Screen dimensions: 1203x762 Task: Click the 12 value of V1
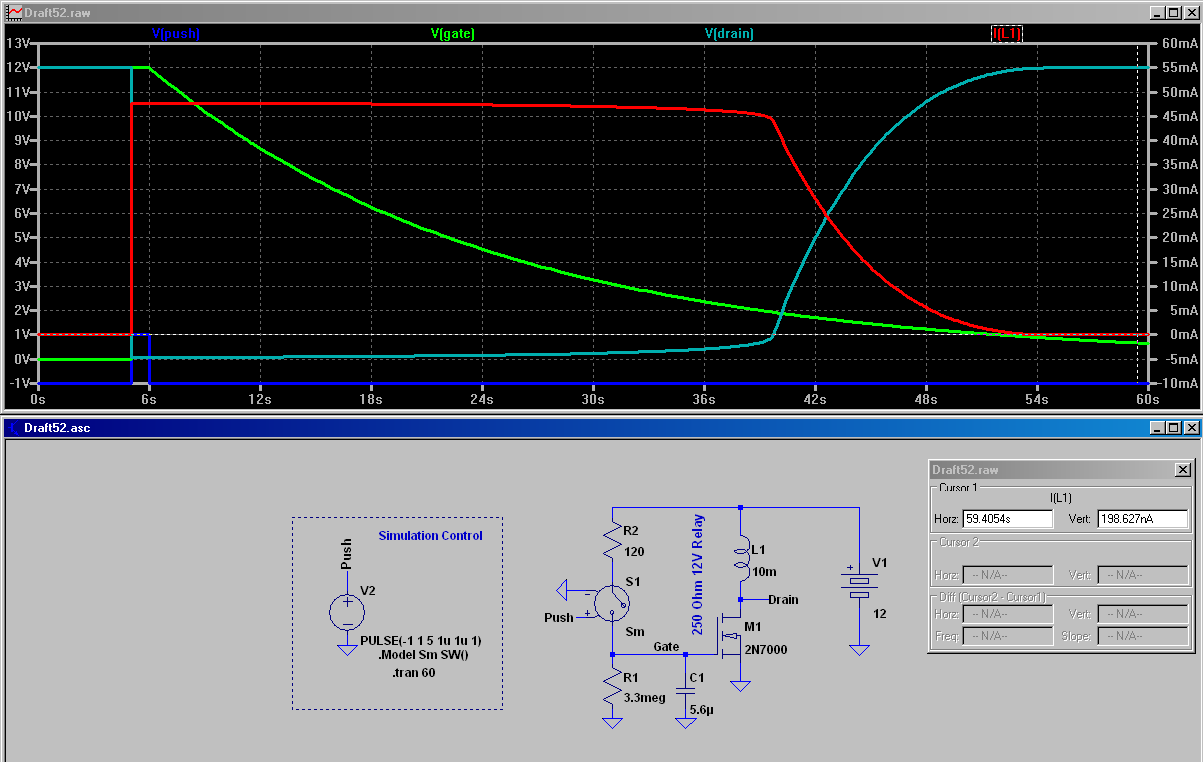pyautogui.click(x=879, y=612)
